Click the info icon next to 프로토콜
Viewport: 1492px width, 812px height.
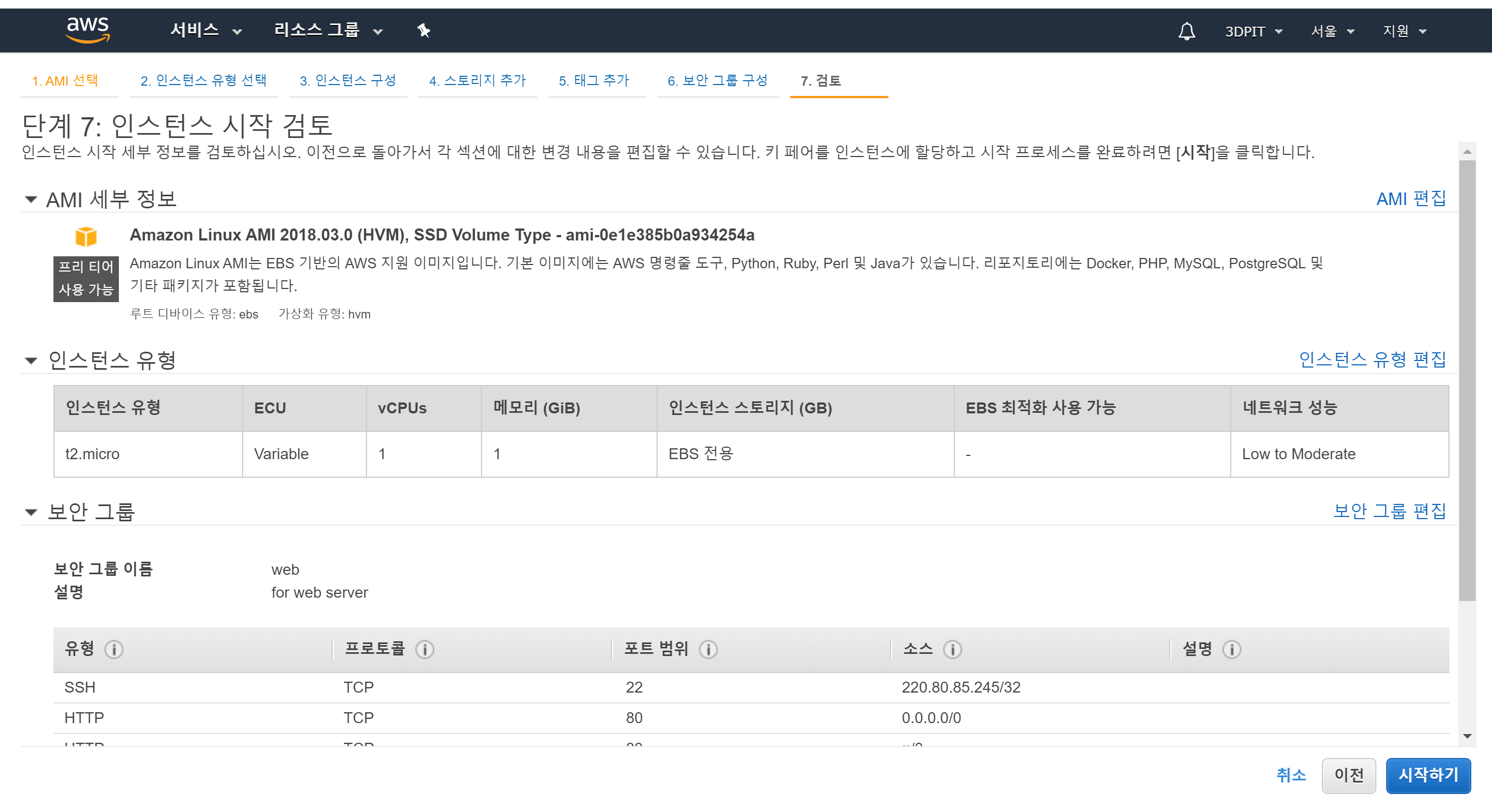pyautogui.click(x=425, y=649)
